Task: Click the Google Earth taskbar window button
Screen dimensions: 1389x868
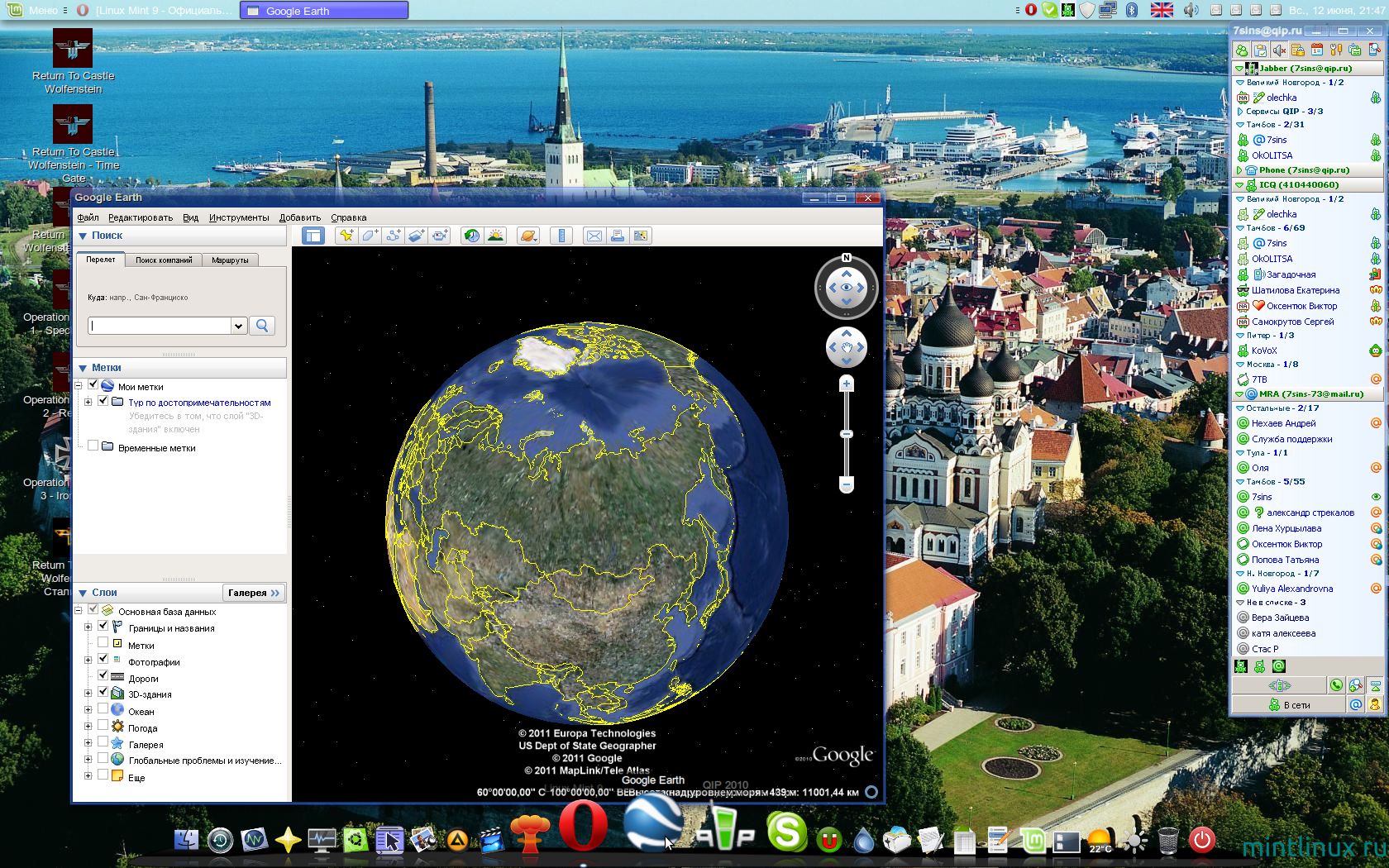Action: 324,11
